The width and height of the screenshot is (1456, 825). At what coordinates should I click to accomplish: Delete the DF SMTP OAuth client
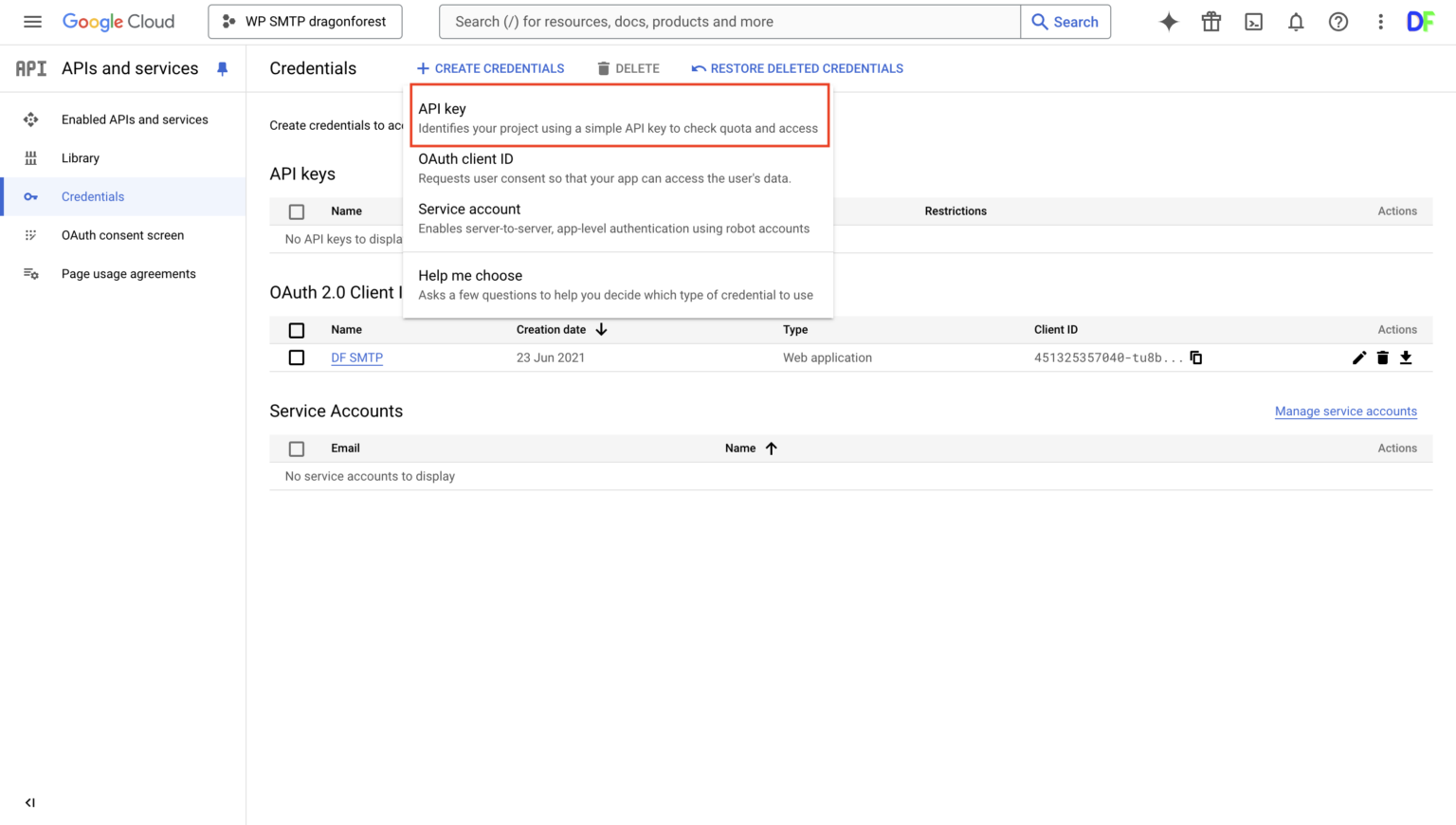[1383, 357]
